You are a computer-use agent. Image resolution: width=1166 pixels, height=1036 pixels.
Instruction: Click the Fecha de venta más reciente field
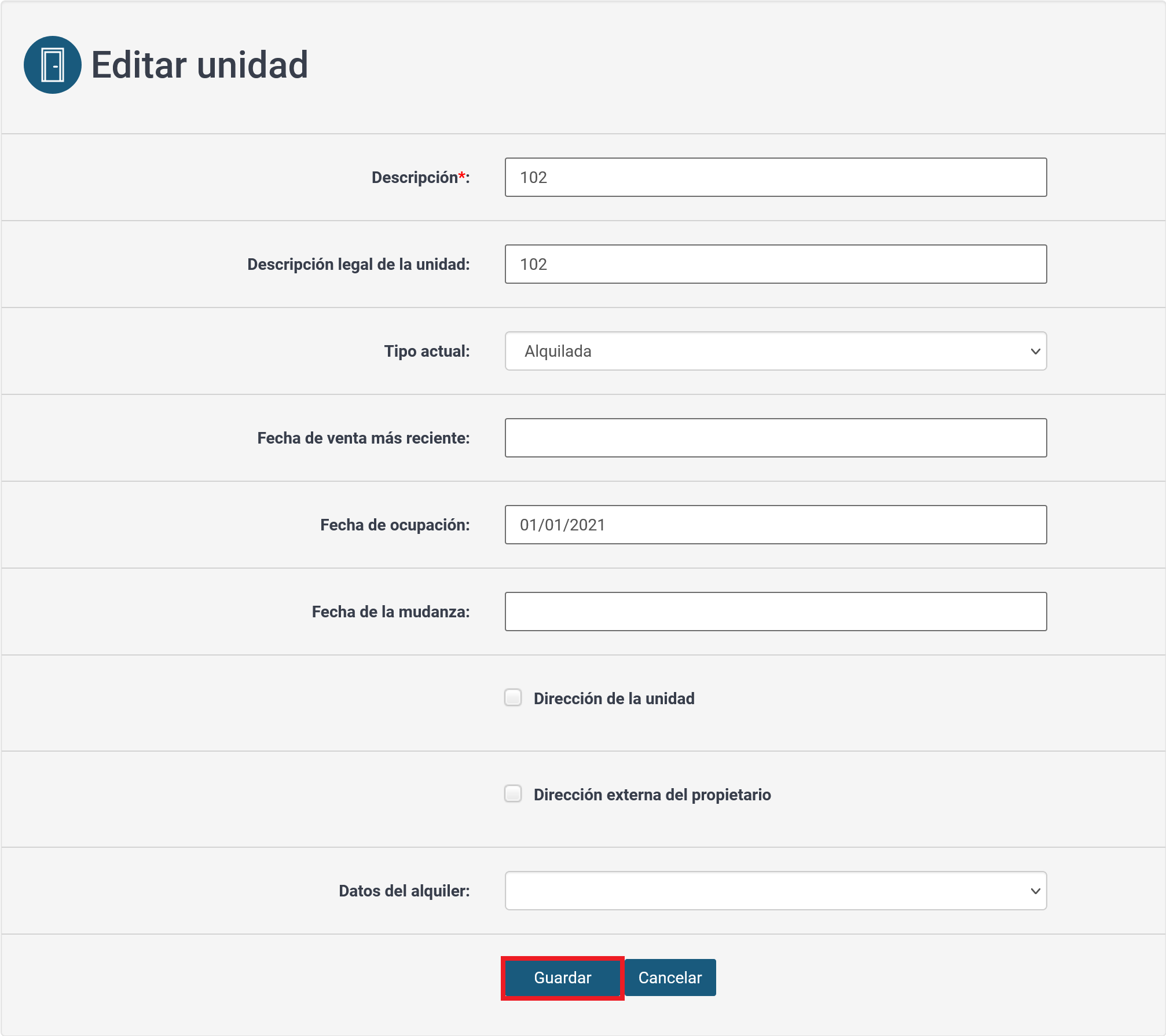(776, 438)
